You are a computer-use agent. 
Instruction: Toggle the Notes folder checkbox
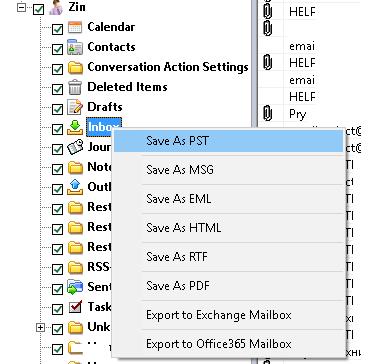57,169
